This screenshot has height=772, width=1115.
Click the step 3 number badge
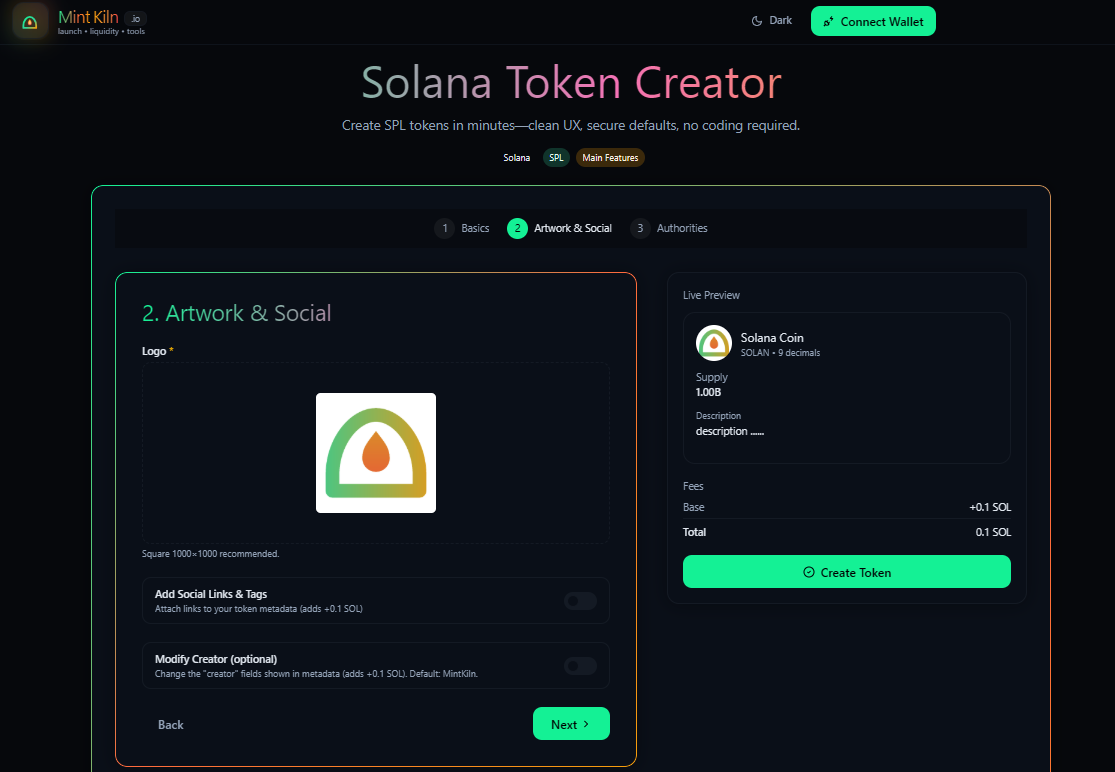click(x=640, y=228)
